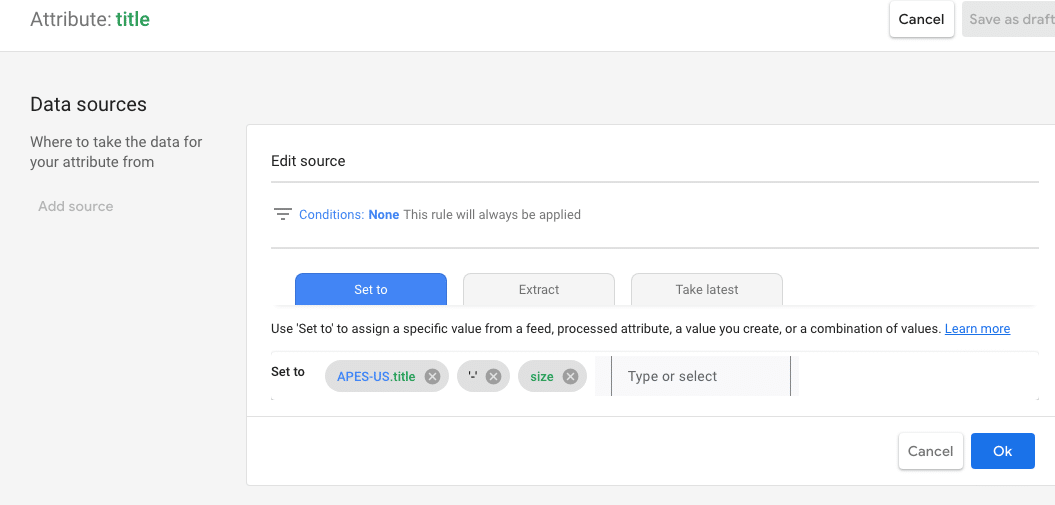Viewport: 1055px width, 505px height.
Task: Remove the '-' separator chip
Action: (x=493, y=377)
